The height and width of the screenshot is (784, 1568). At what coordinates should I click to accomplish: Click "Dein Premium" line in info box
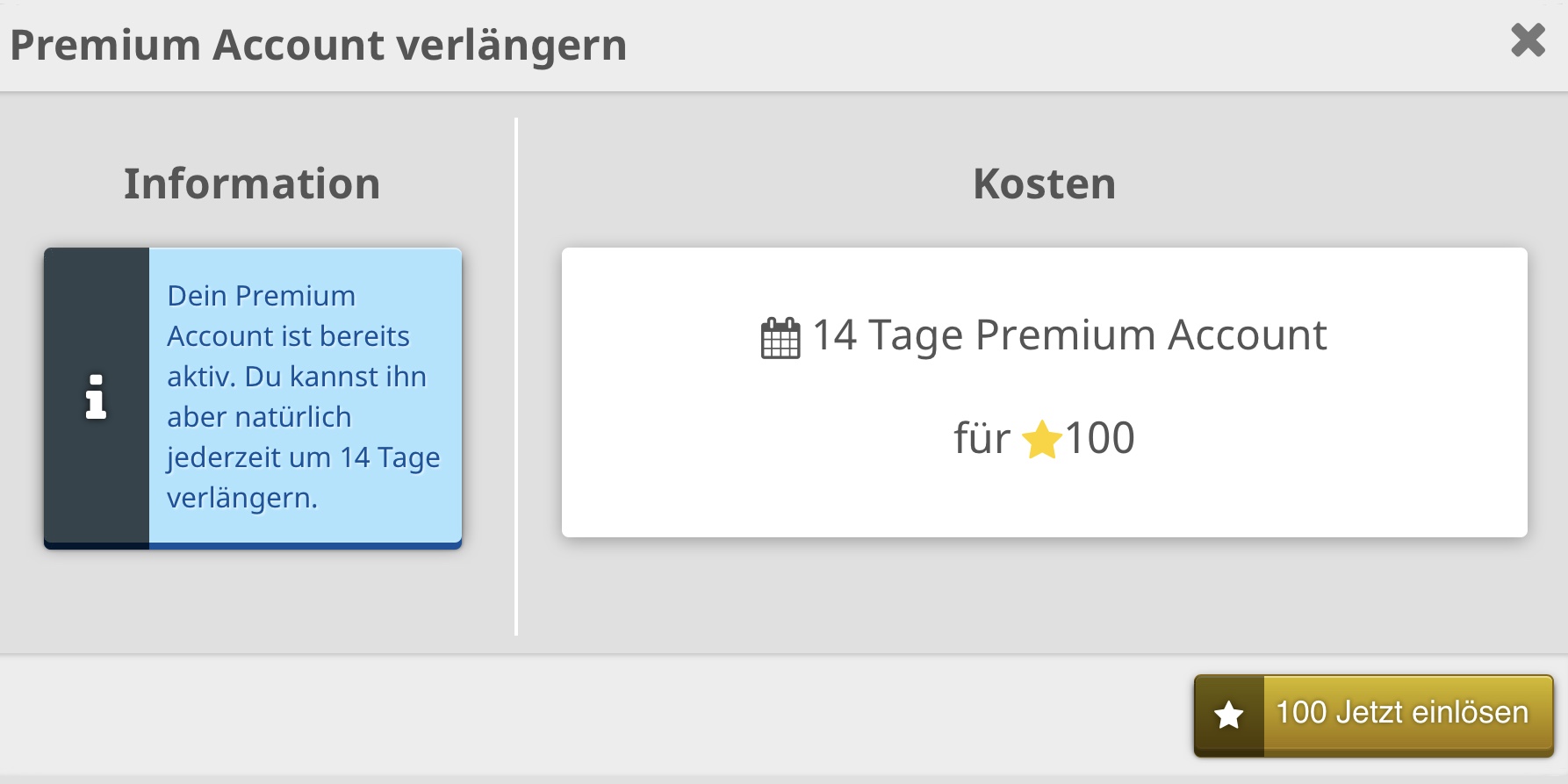(x=261, y=296)
